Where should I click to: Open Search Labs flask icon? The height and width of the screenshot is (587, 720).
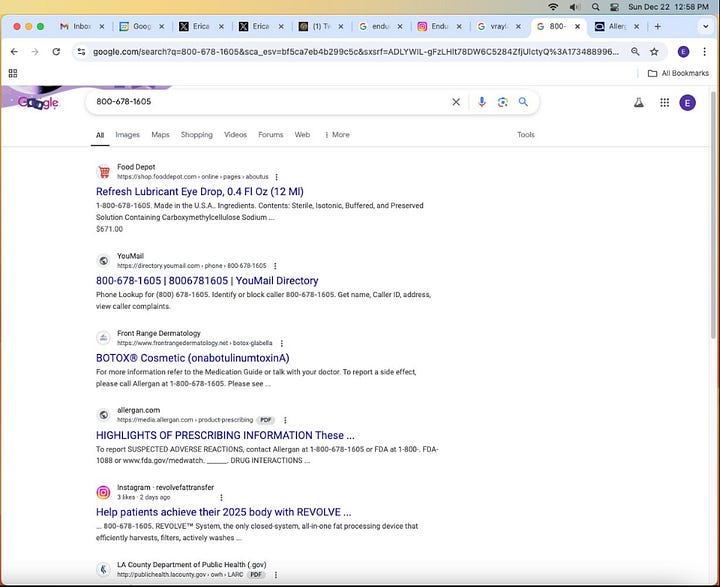tap(639, 102)
